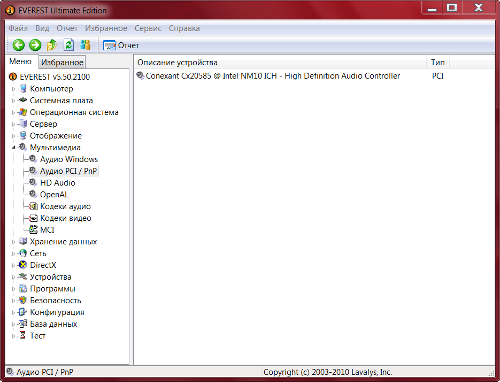Click the Программы tree icon
500x382 pixels.
(23, 288)
